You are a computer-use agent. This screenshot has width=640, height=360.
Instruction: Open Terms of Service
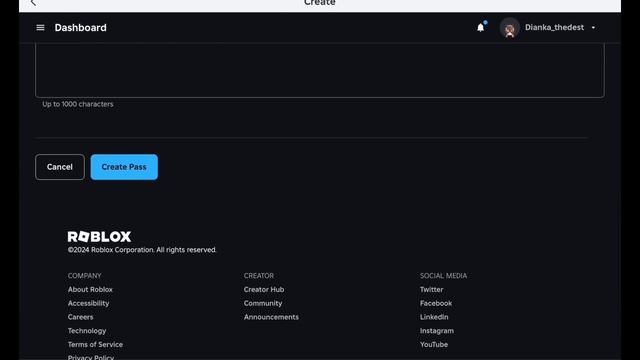click(x=95, y=344)
